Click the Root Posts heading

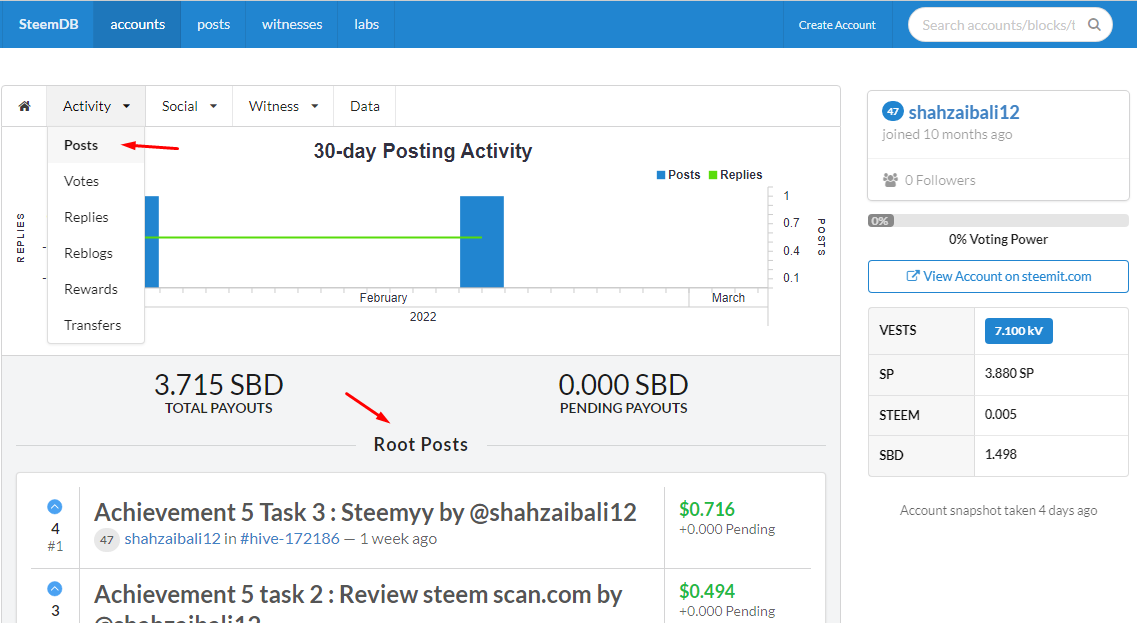421,445
